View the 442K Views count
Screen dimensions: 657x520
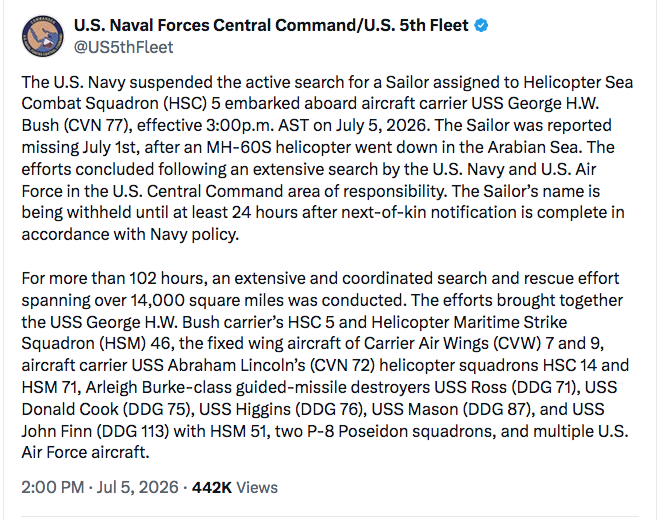235,487
